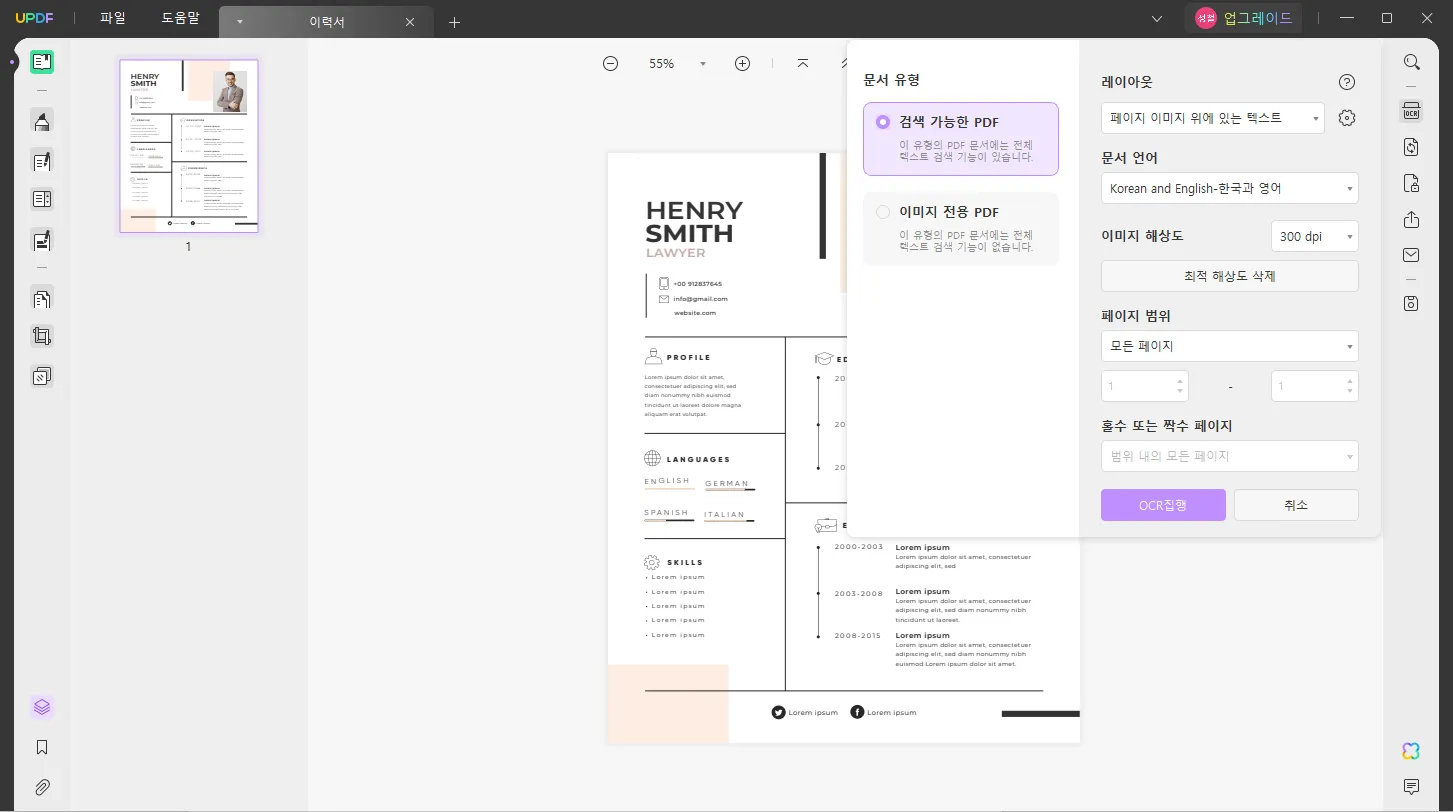Screen dimensions: 1453x812
Task: Click the zoom in plus icon
Action: click(742, 63)
